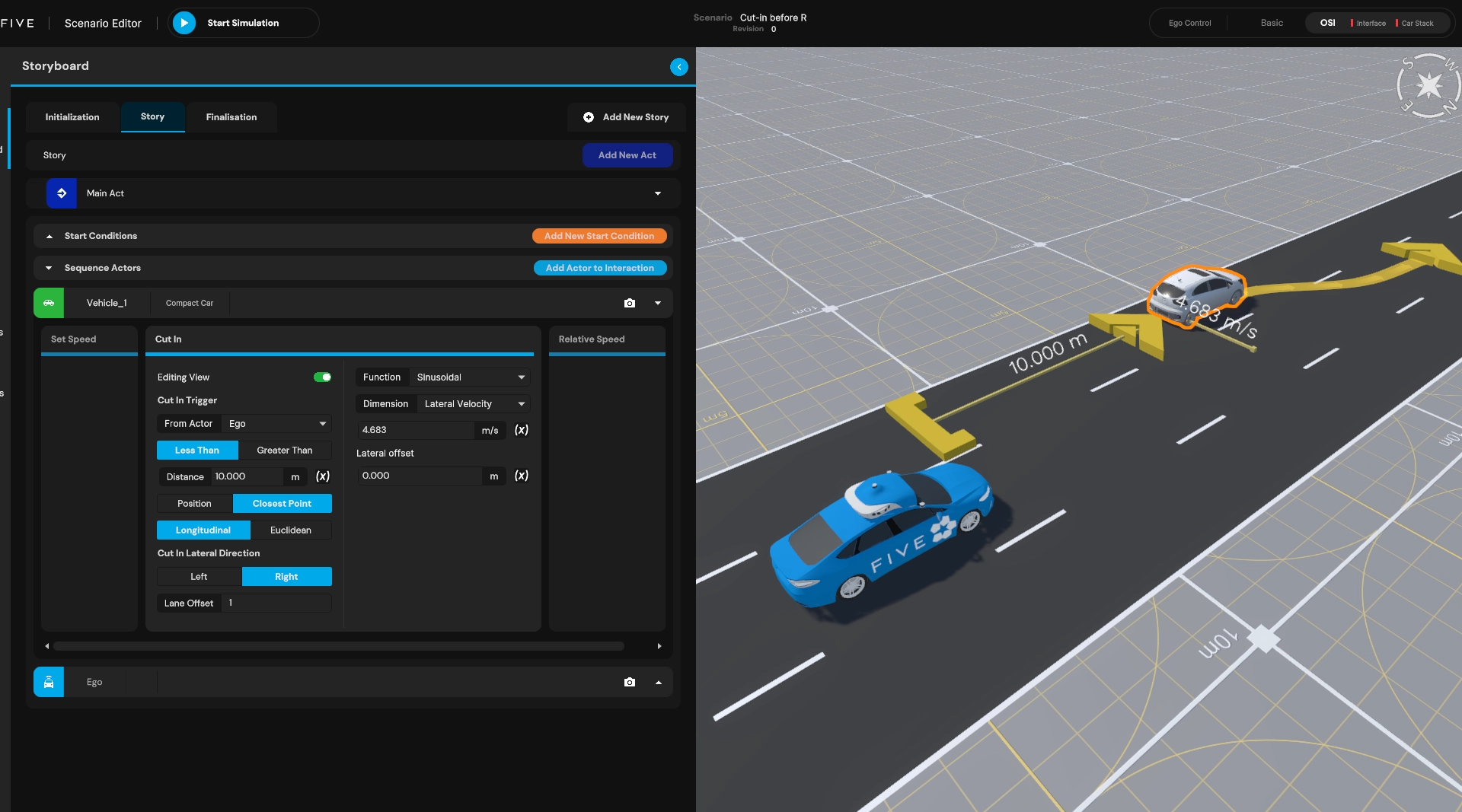This screenshot has width=1462, height=812.
Task: Switch to the Initialization tab
Action: 72,117
